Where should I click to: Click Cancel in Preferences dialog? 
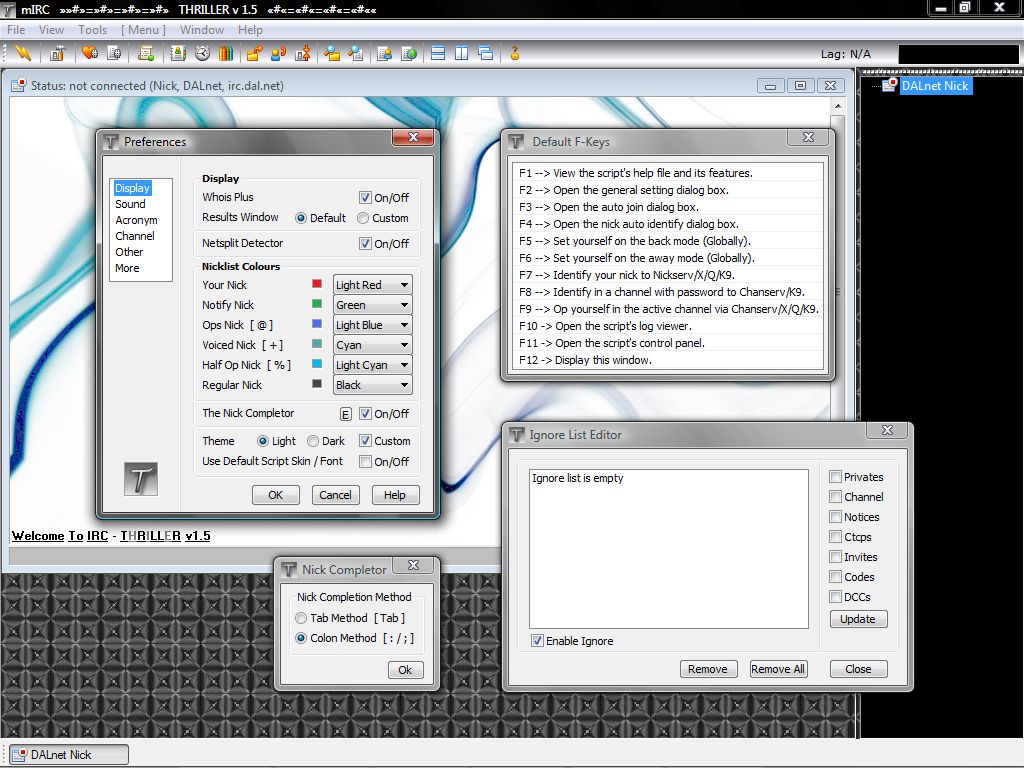[336, 495]
